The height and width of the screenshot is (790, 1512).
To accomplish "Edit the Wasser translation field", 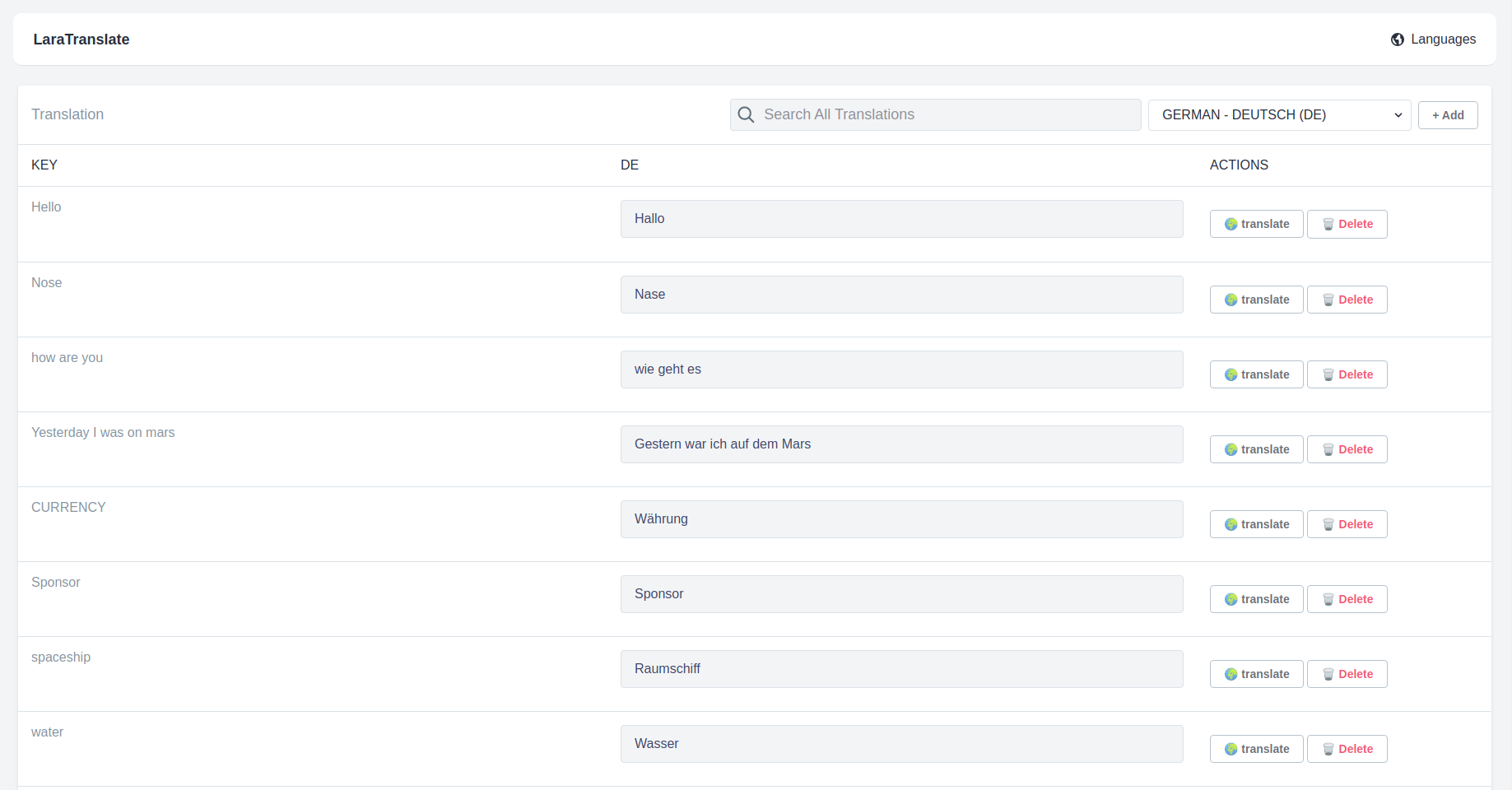I will click(902, 744).
